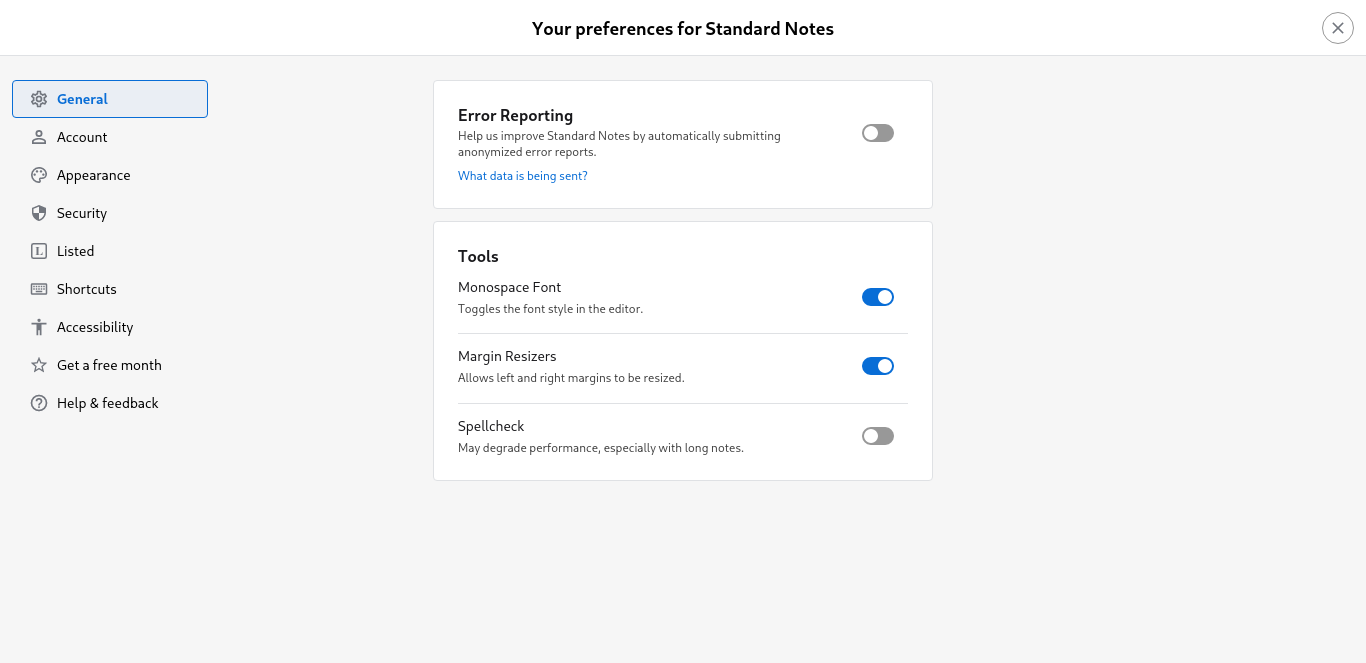Select the Listed panel icon
The height and width of the screenshot is (663, 1366).
[38, 251]
